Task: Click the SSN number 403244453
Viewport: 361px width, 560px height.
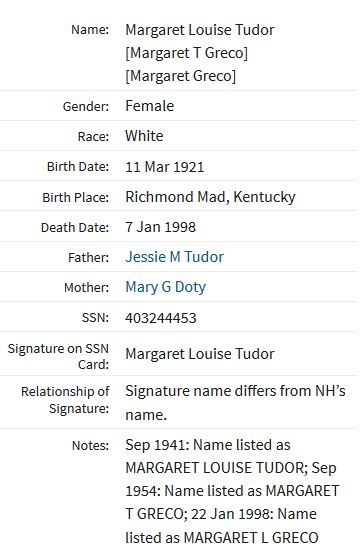Action: pos(161,318)
